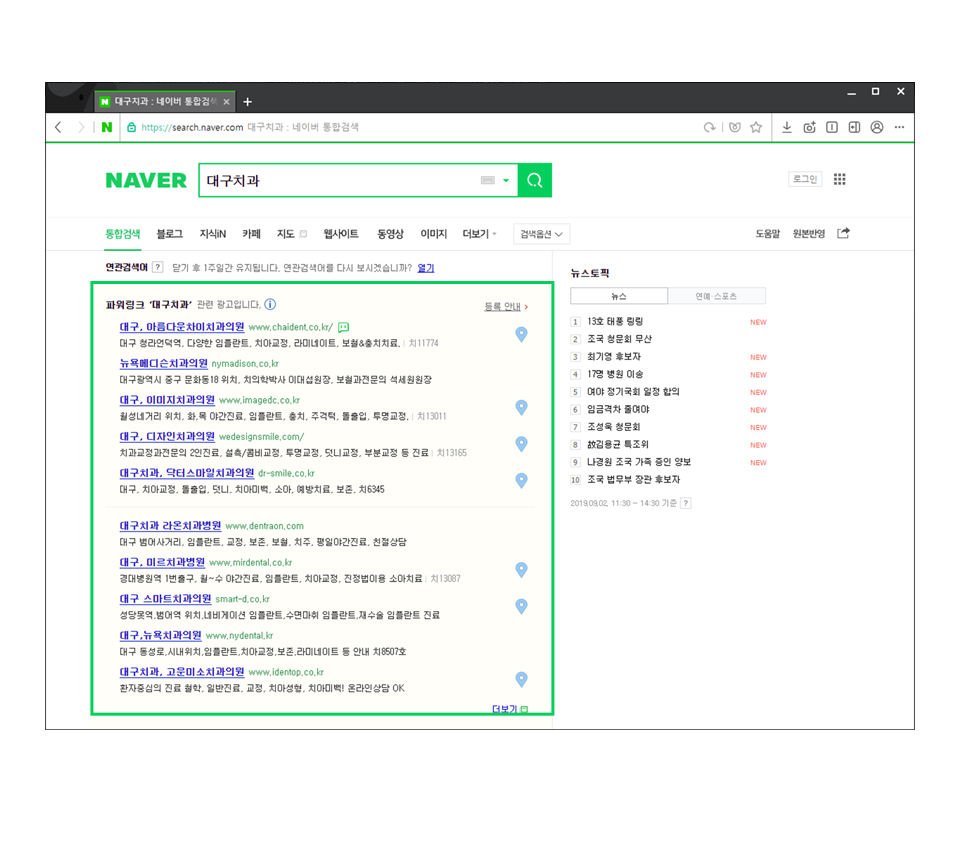The image size is (960, 860).
Task: Expand the 검색옵션 dropdown
Action: click(x=541, y=234)
